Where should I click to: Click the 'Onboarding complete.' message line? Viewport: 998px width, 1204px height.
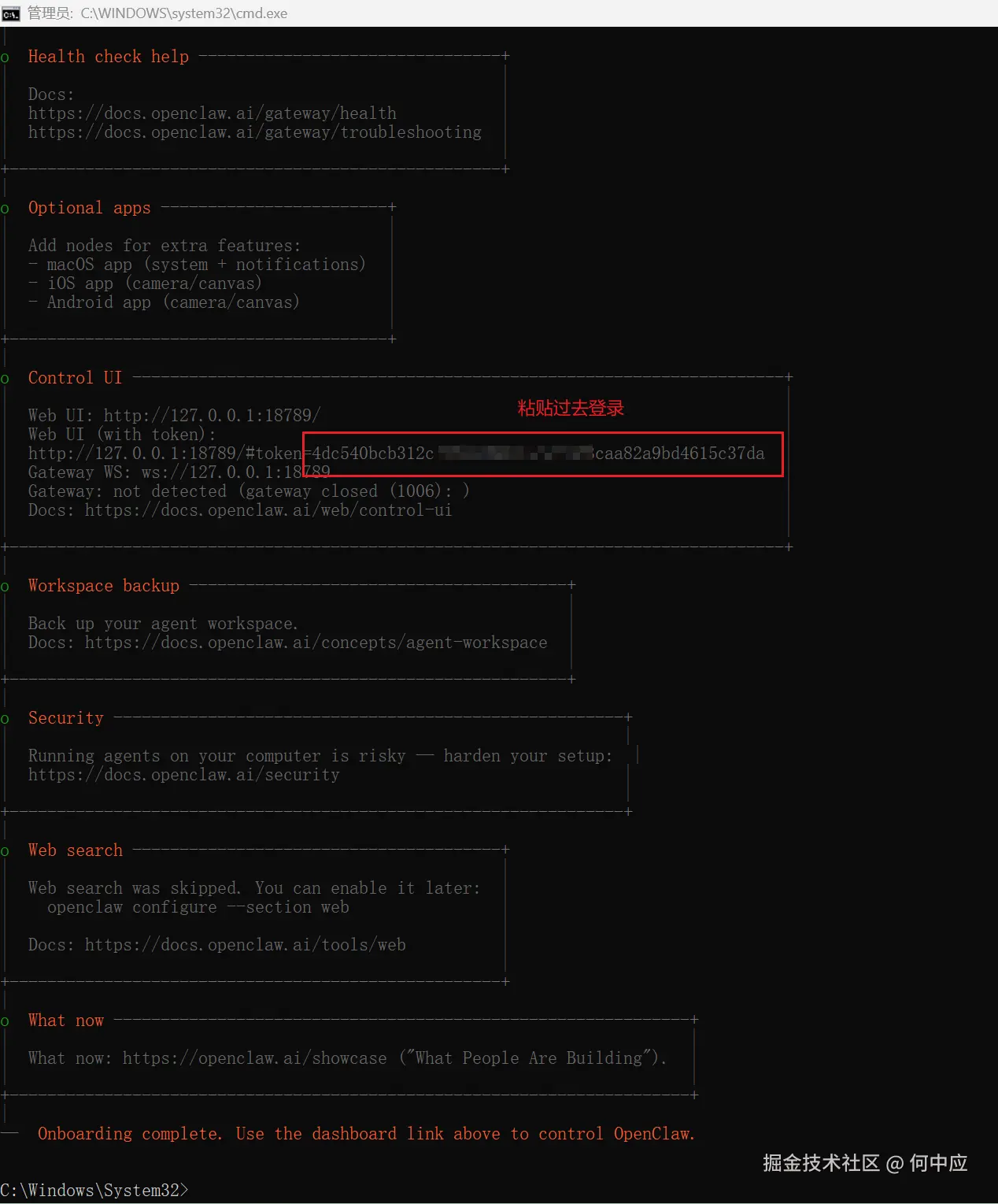point(367,1134)
